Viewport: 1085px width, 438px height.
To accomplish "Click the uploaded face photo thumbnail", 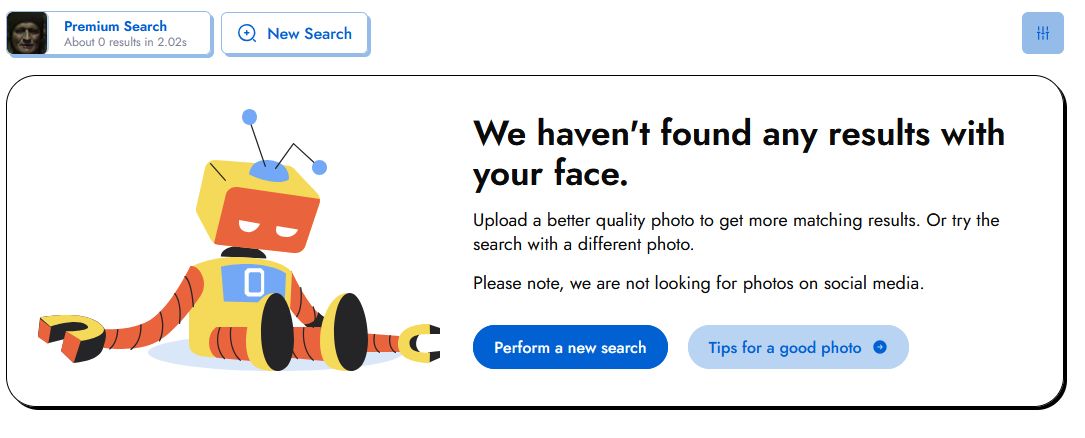I will [27, 34].
